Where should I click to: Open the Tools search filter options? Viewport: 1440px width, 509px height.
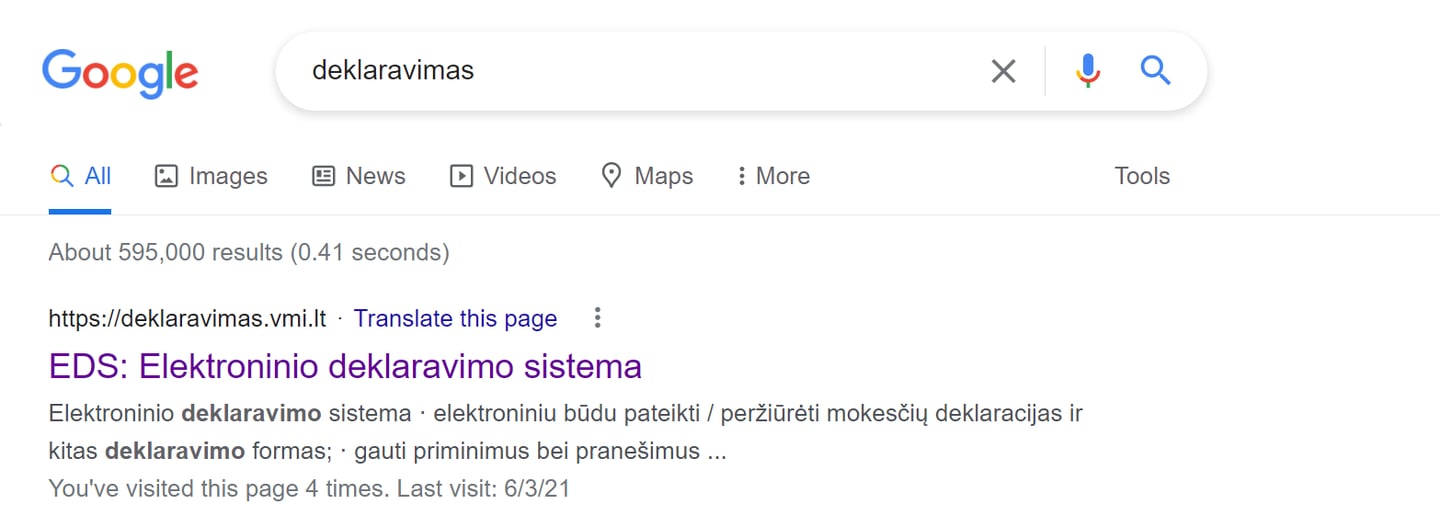tap(1142, 176)
